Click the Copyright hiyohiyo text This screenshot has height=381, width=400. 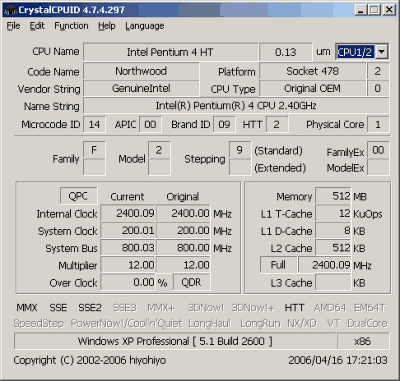point(90,360)
